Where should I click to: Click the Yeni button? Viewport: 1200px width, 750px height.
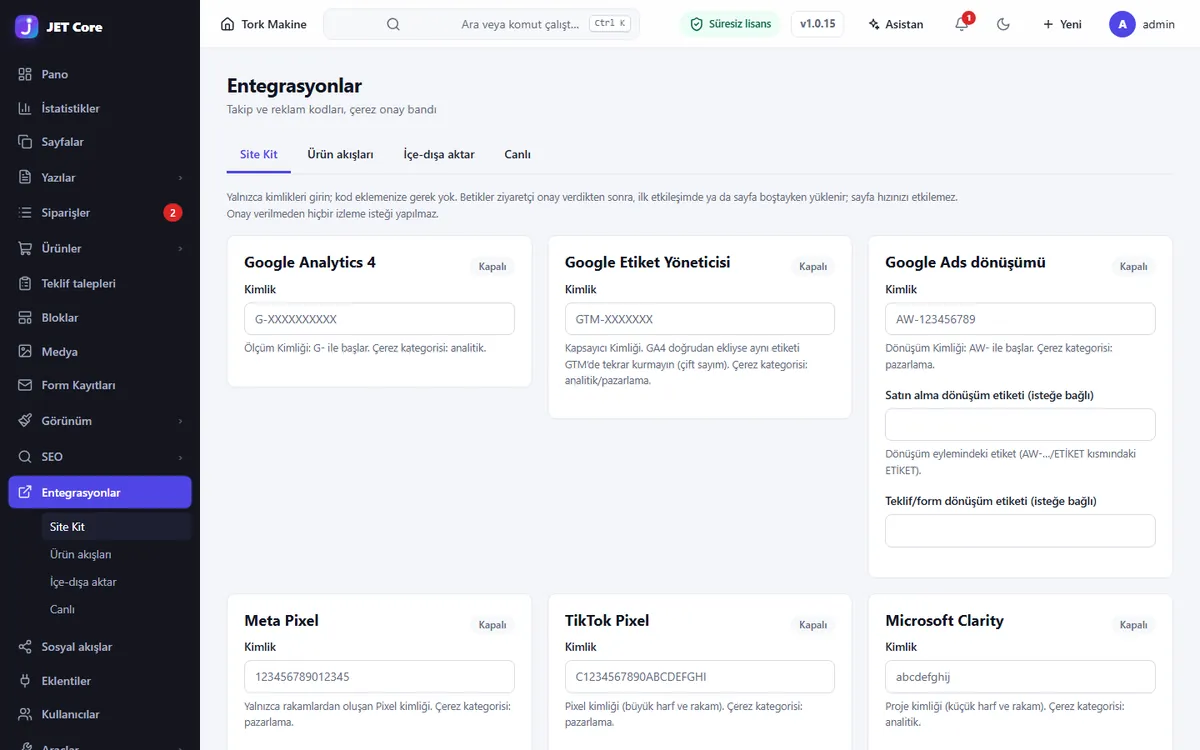coord(1061,24)
